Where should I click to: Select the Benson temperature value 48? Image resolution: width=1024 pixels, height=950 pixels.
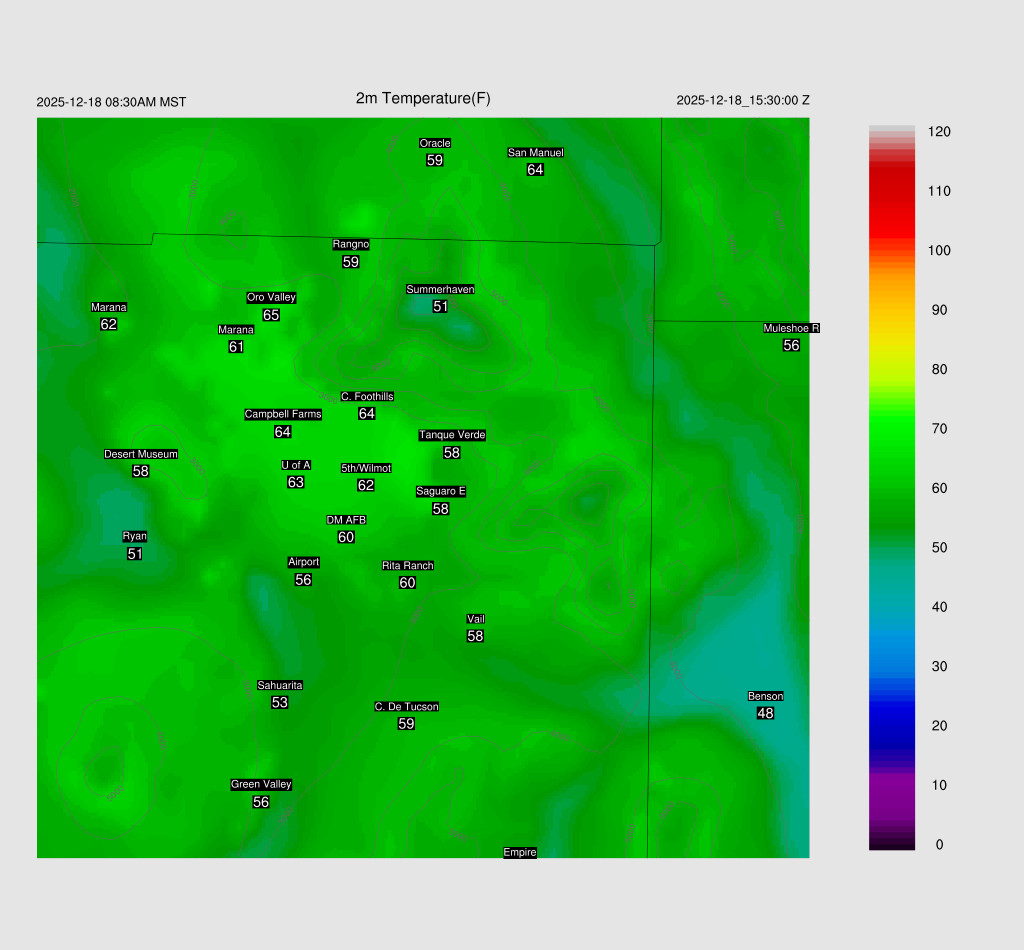point(765,713)
